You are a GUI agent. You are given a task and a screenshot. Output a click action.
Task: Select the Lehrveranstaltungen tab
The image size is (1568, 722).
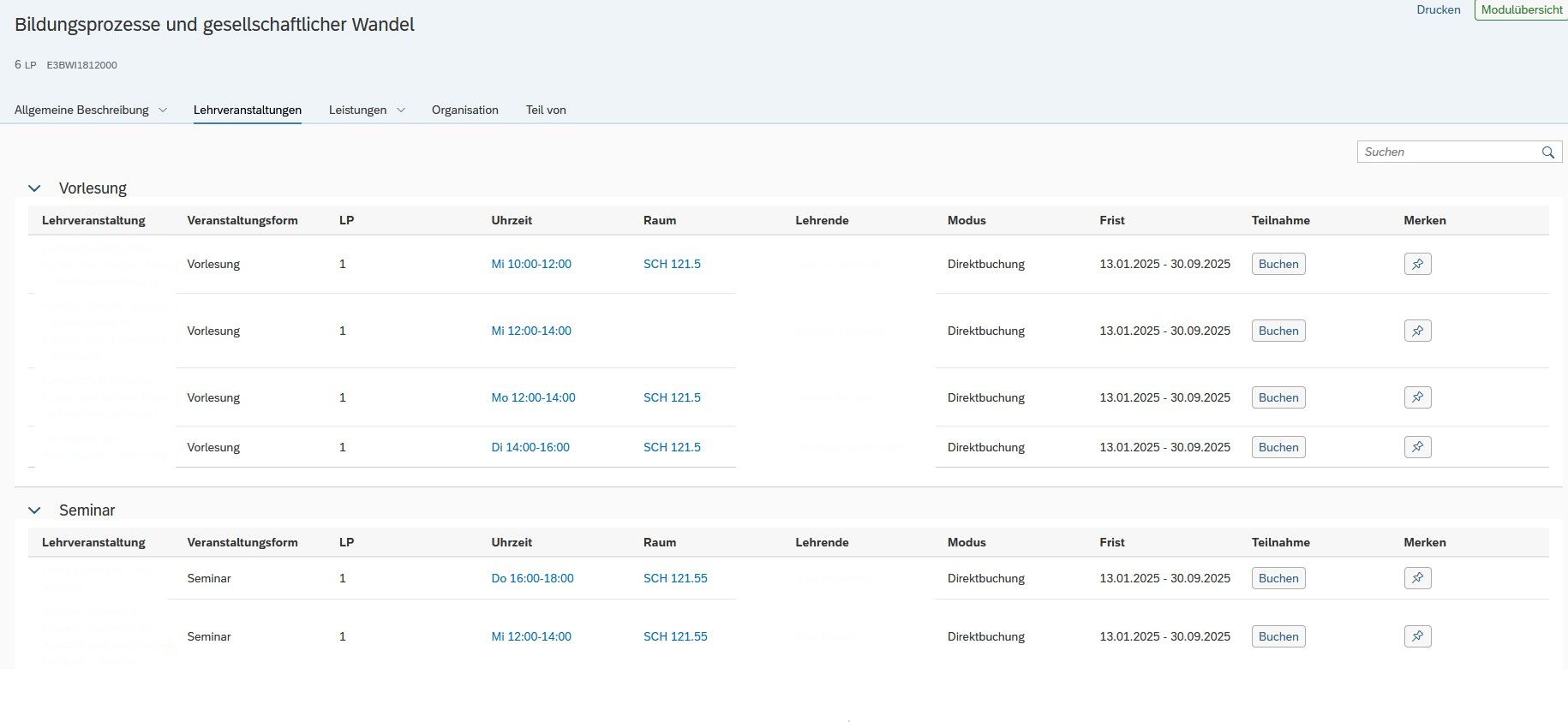point(248,110)
